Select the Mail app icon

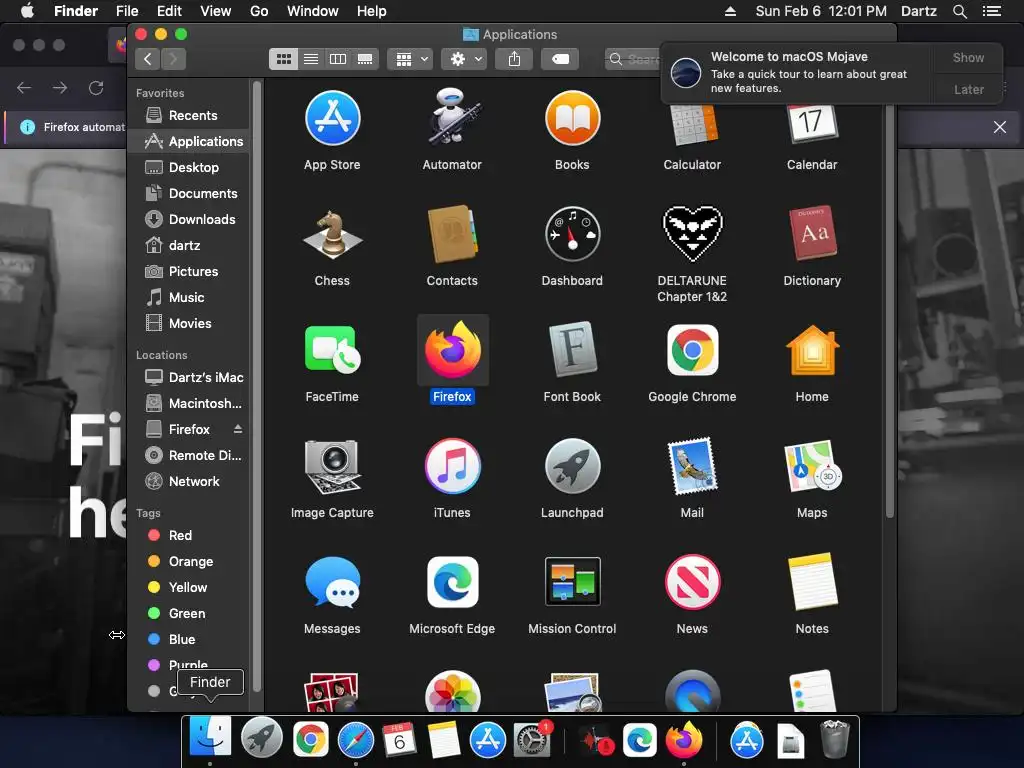[692, 466]
